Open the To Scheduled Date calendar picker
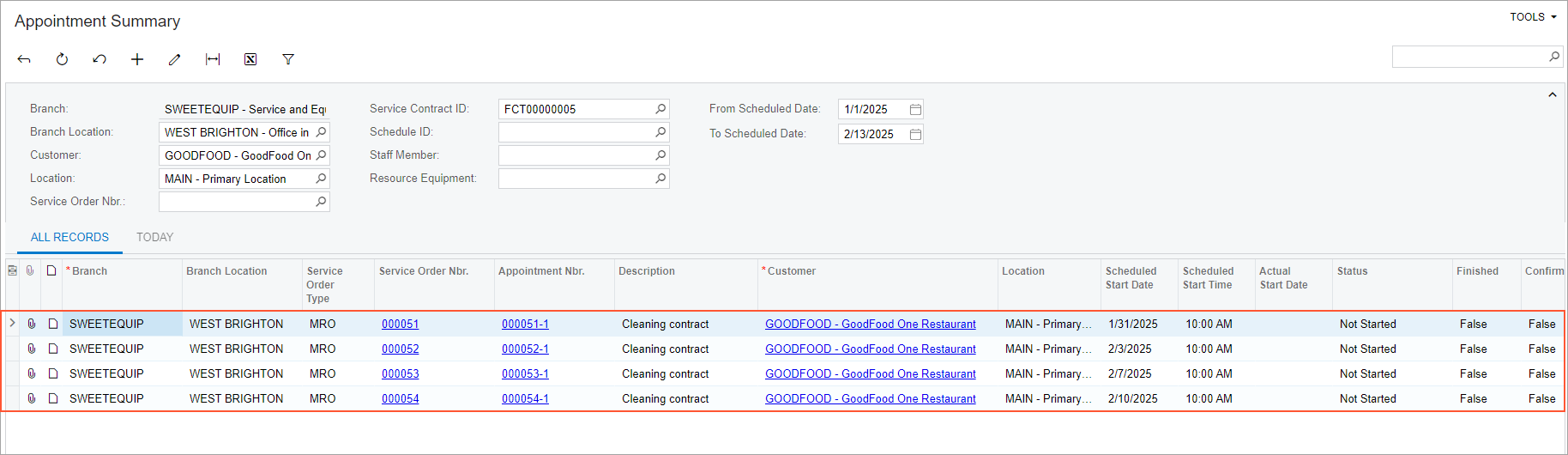Screen dimensions: 1568x455 point(915,135)
